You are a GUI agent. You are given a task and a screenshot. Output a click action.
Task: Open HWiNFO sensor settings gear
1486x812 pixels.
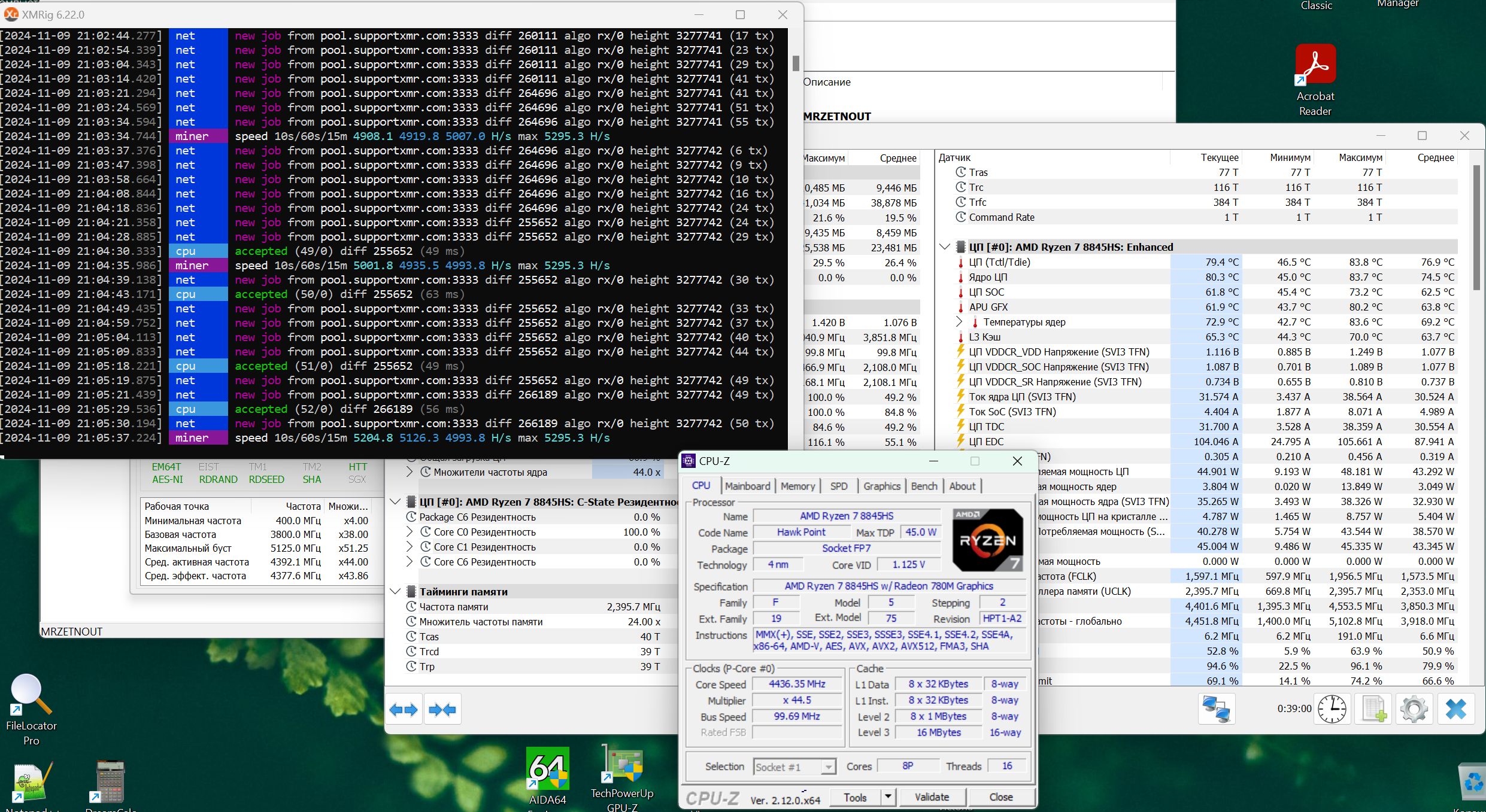1414,710
